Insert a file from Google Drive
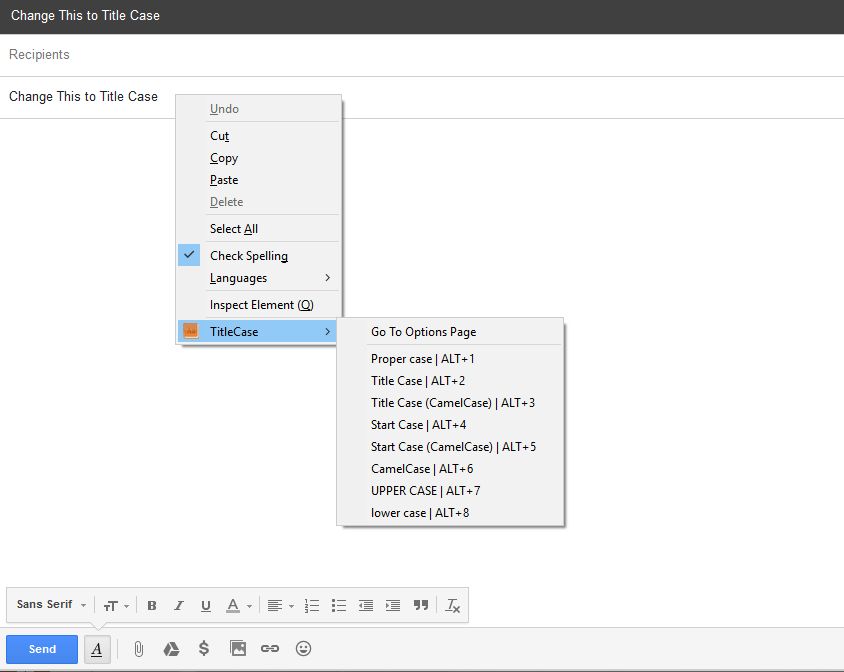Screen dimensions: 844x672 [x=170, y=648]
